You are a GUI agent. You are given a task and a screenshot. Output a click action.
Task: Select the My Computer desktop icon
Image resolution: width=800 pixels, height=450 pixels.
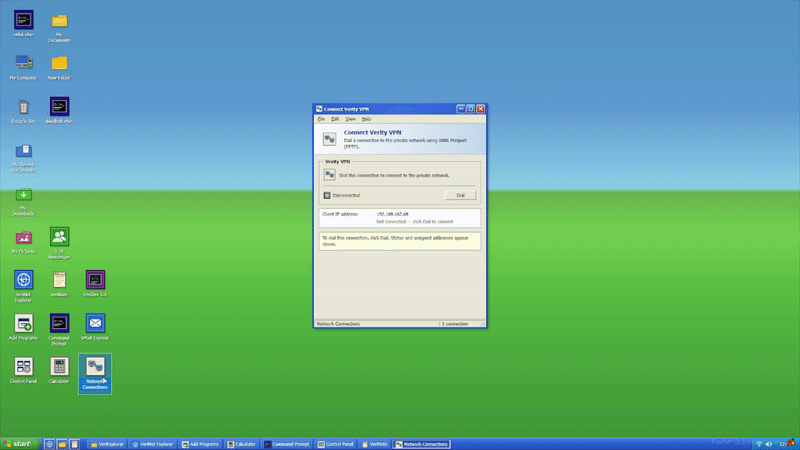coord(23,67)
